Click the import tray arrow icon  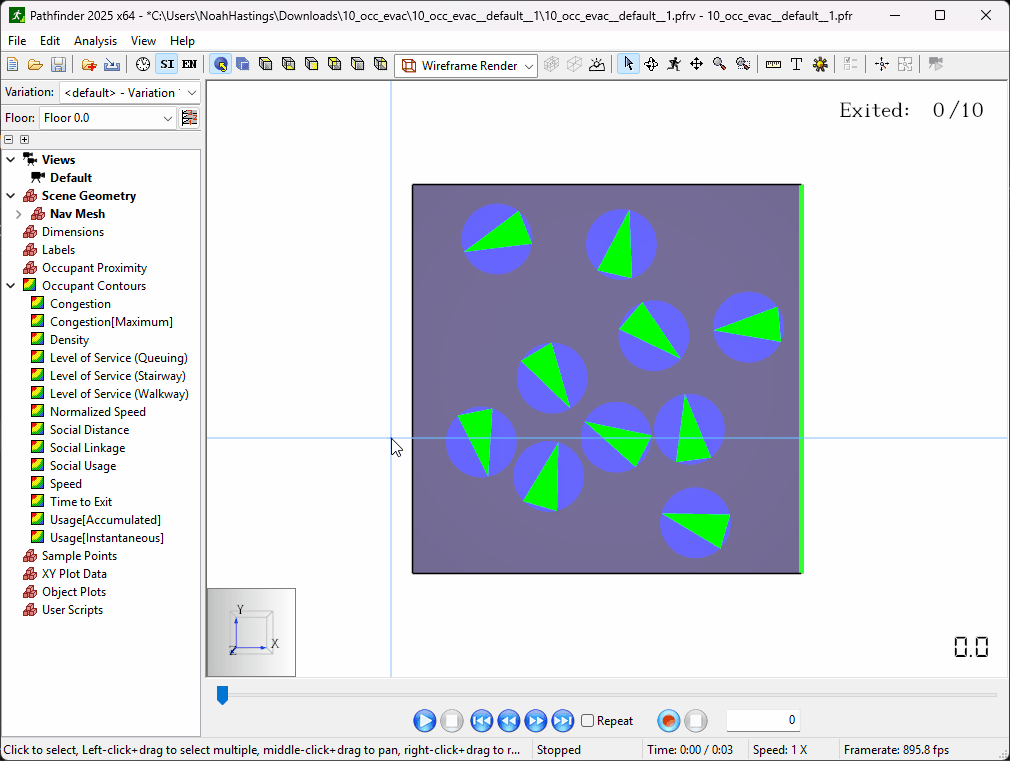tap(112, 64)
